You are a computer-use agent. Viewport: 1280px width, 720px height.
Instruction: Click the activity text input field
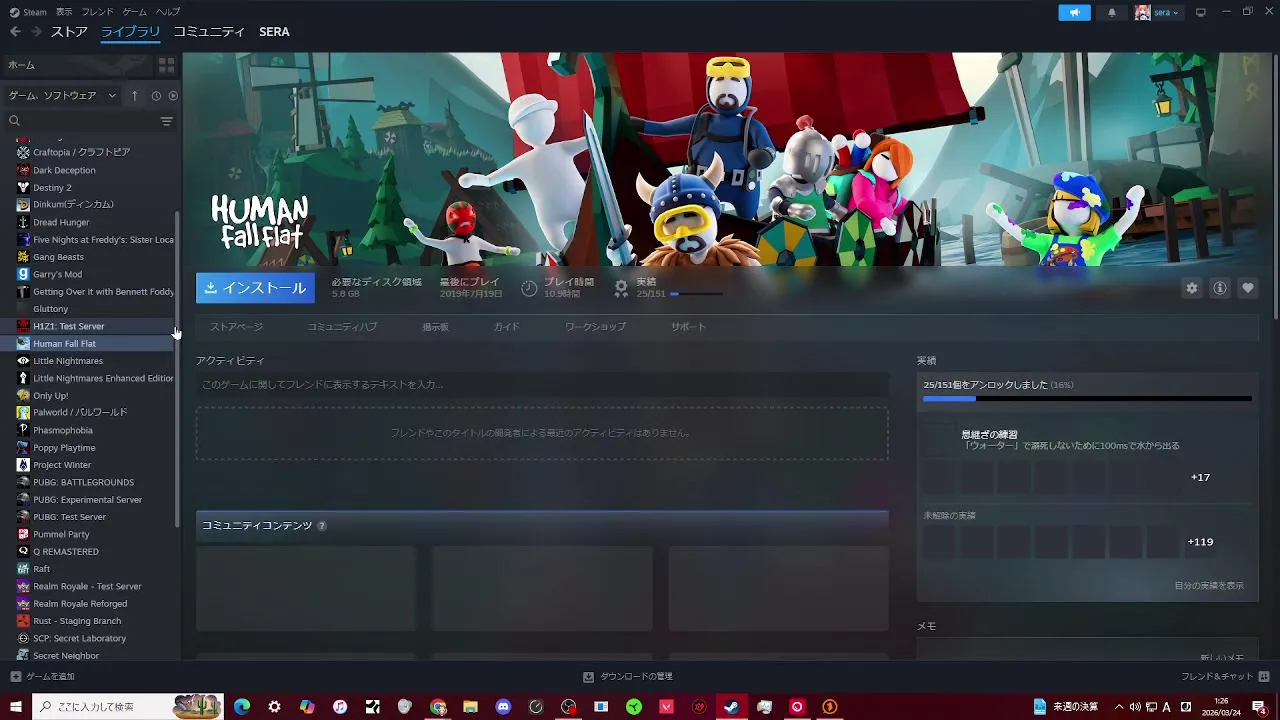click(x=542, y=384)
